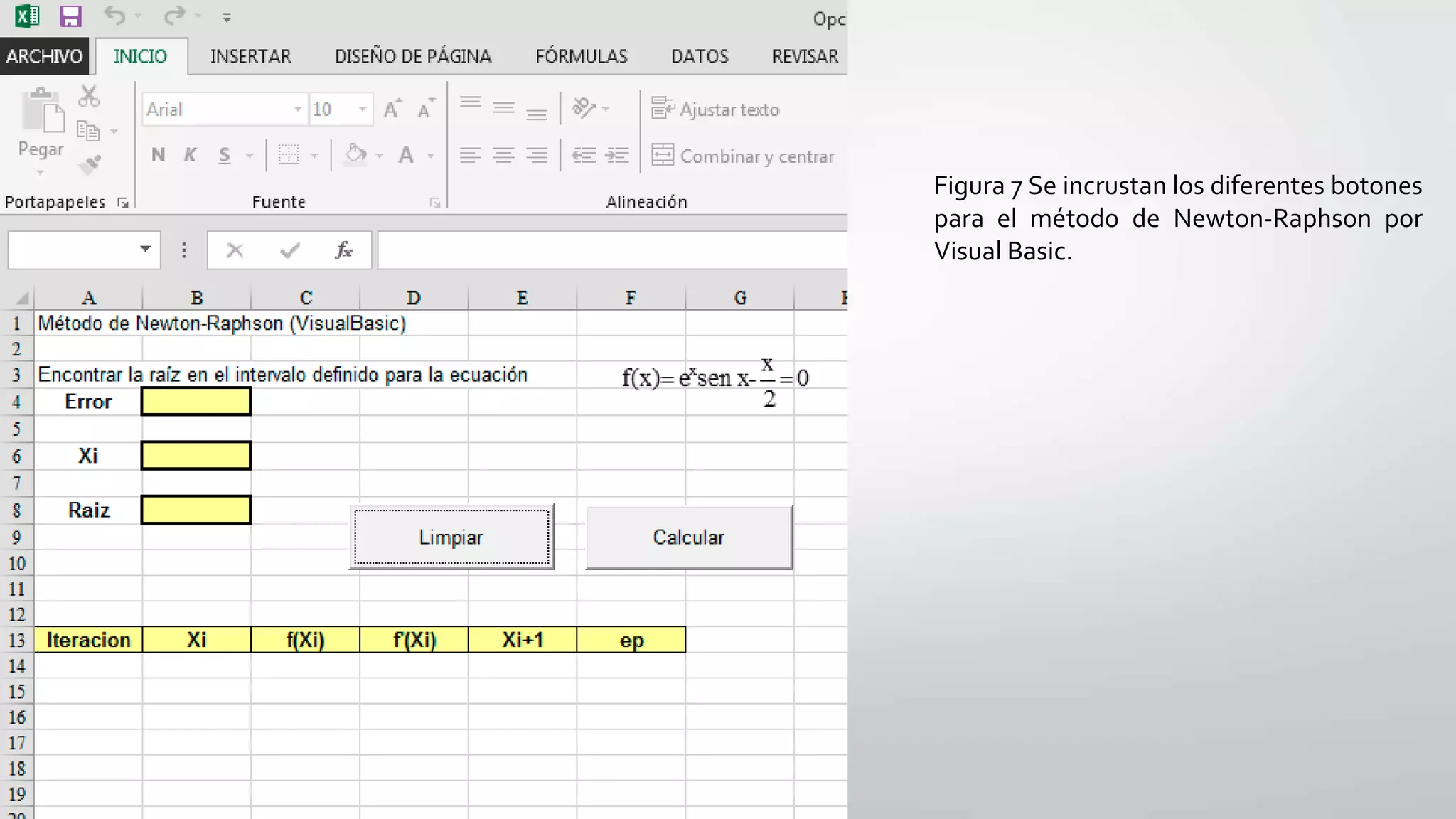Align text left
The image size is (1456, 819).
tap(470, 155)
